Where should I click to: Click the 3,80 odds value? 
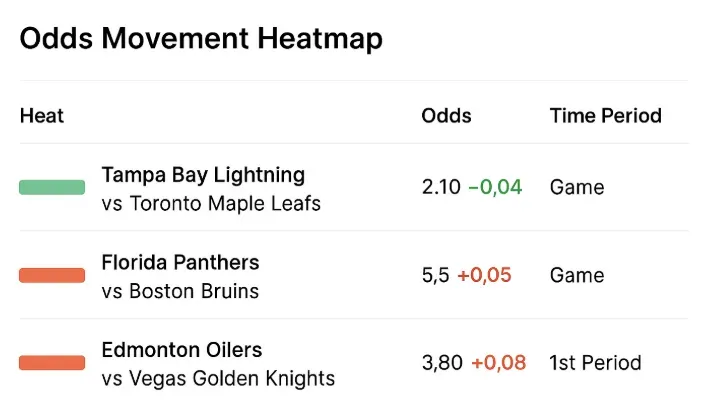click(x=441, y=363)
